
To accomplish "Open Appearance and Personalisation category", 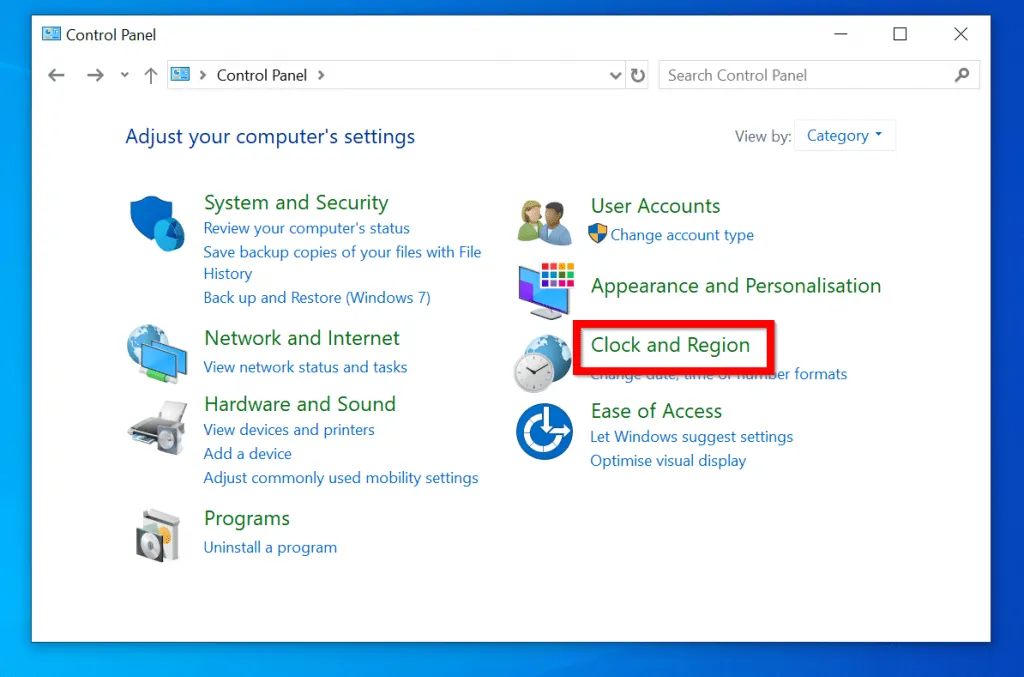I will [x=736, y=286].
